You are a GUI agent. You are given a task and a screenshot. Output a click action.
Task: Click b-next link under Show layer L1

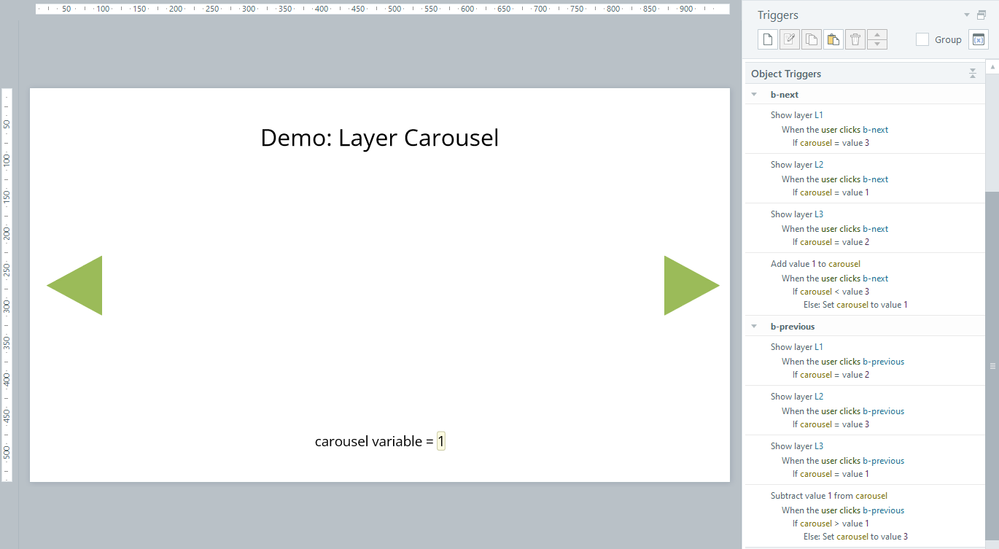(x=875, y=130)
